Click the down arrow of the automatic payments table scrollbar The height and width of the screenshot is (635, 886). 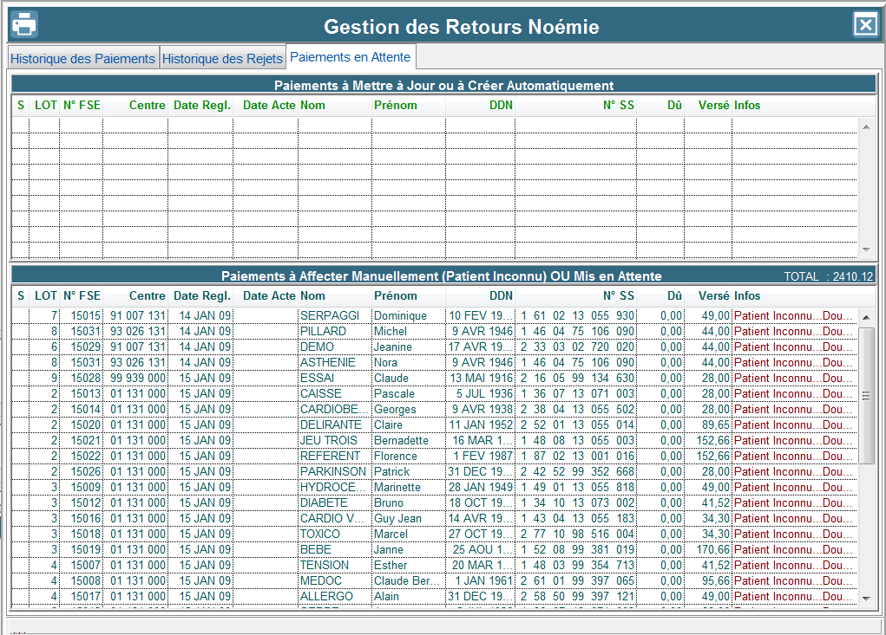866,250
